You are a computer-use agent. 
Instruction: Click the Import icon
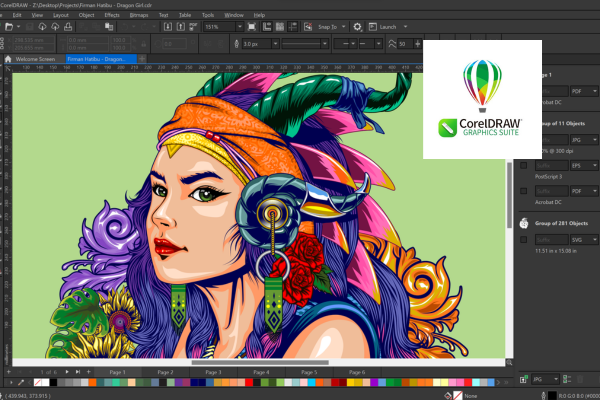[x=168, y=27]
